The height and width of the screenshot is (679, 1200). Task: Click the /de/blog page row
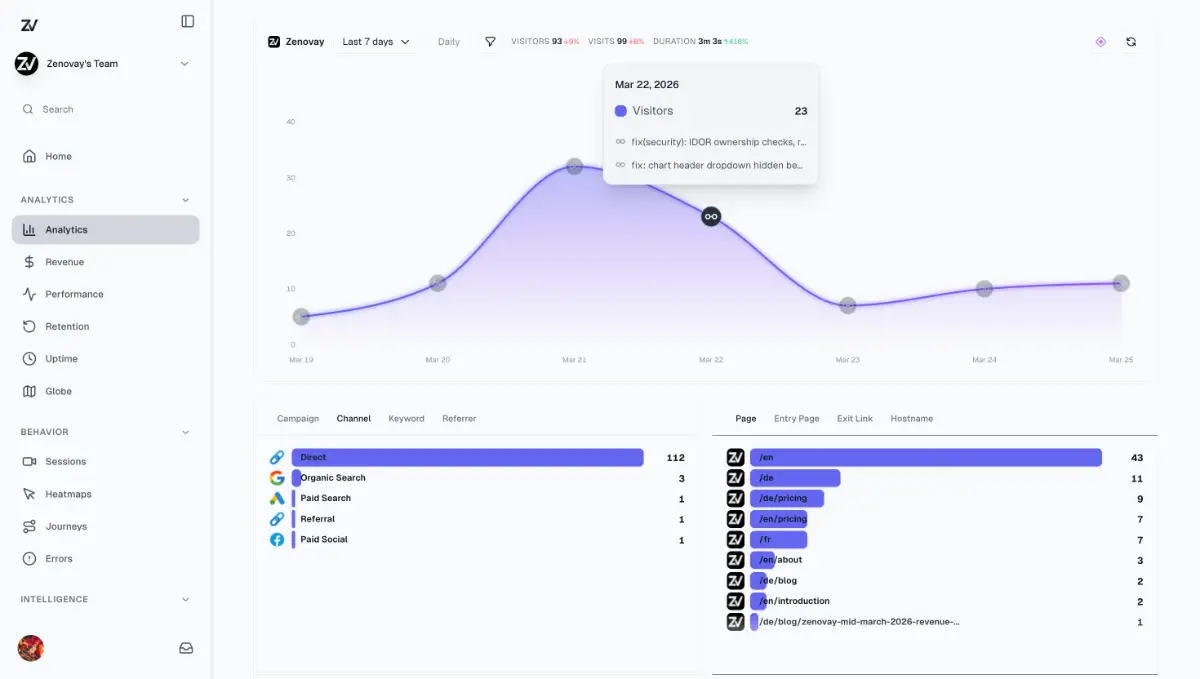click(x=935, y=581)
